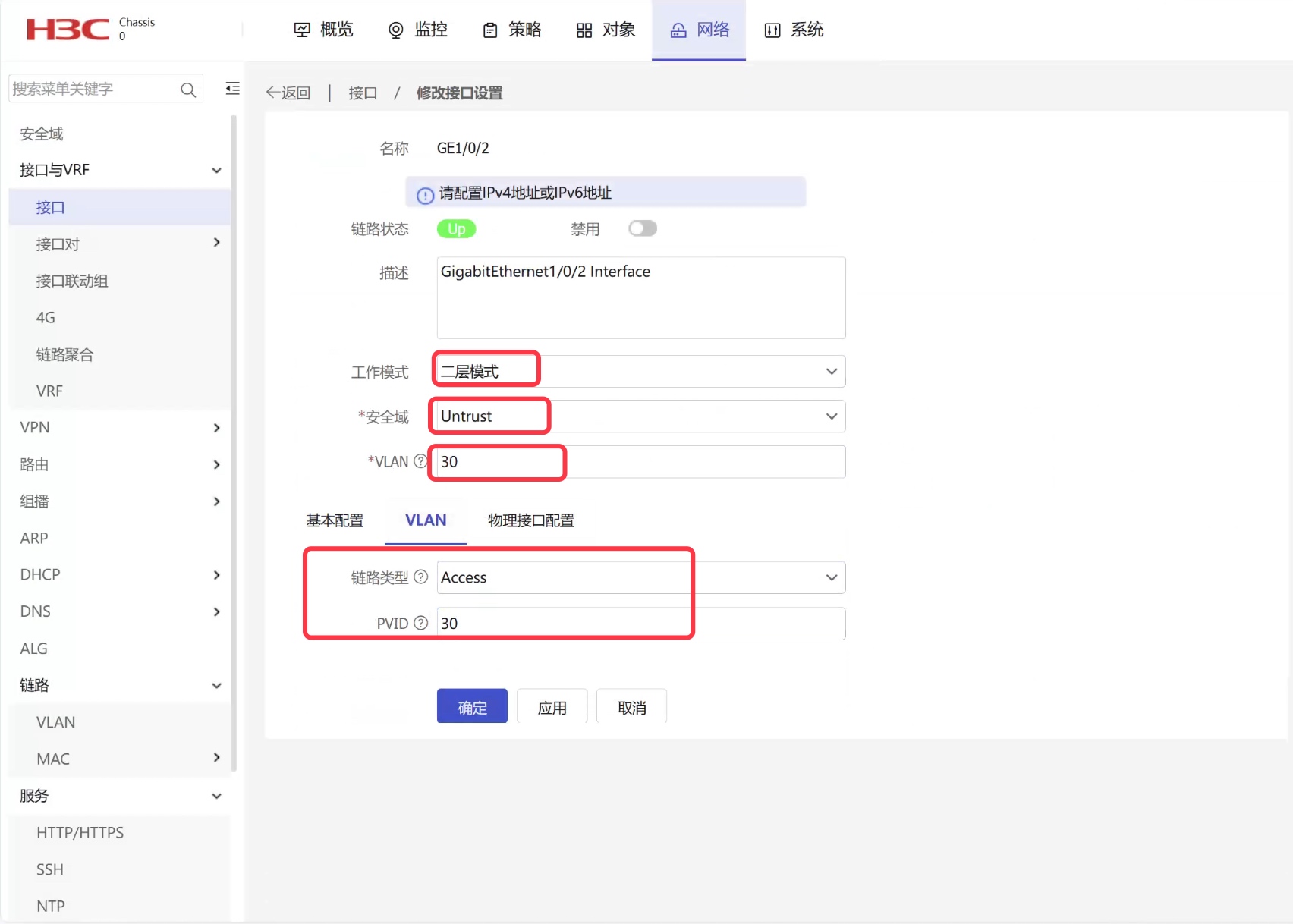Open the 概览 top menu
The height and width of the screenshot is (924, 1293).
324,30
